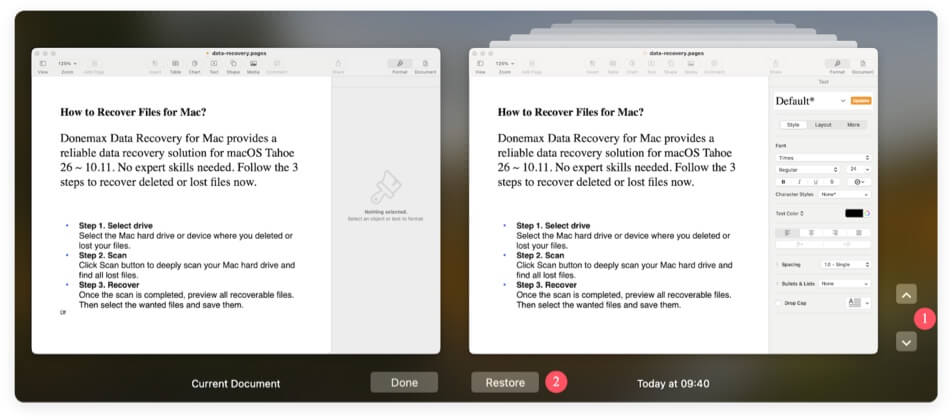Toggle Underline formatting button
Screen dimensions: 952x420
click(815, 181)
